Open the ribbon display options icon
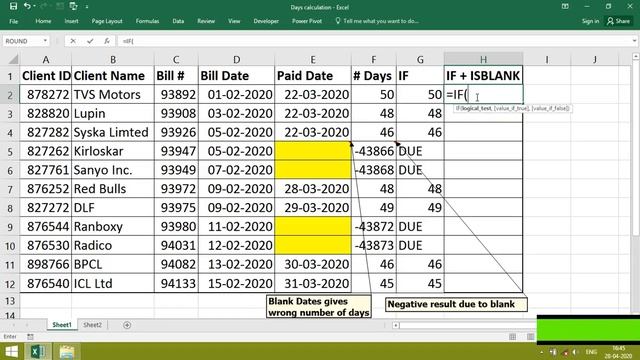 (x=565, y=7)
